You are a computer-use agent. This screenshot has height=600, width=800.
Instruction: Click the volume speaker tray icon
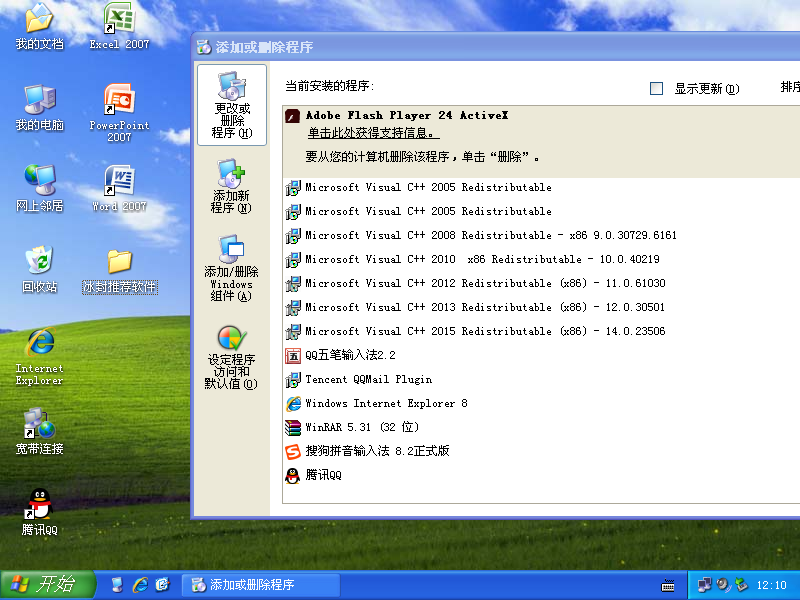(722, 585)
